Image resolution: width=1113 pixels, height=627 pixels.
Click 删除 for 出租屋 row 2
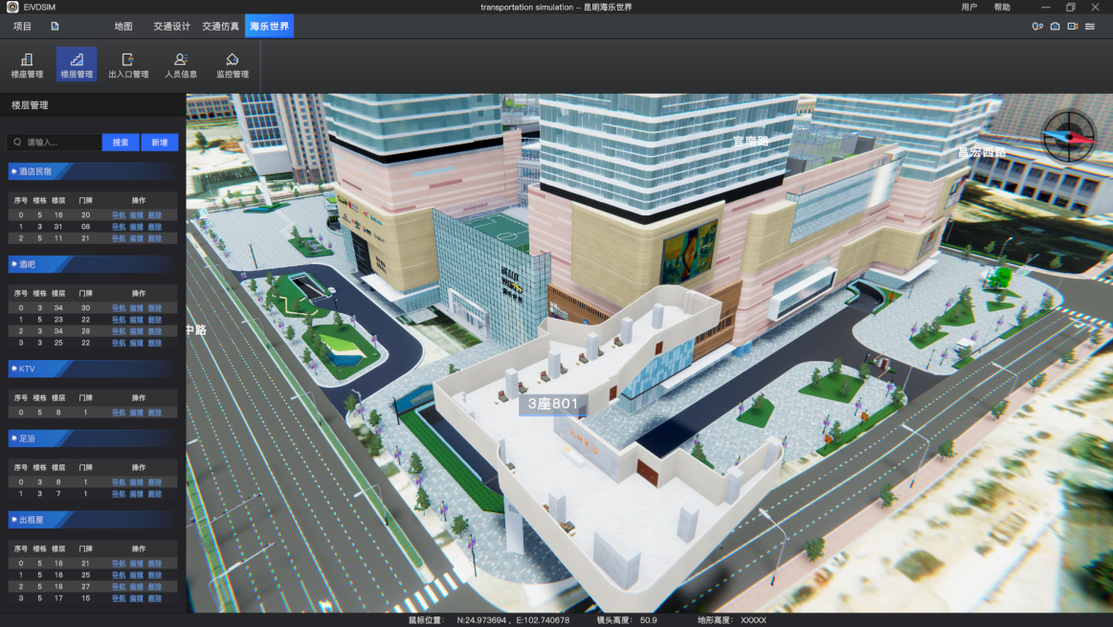click(155, 587)
